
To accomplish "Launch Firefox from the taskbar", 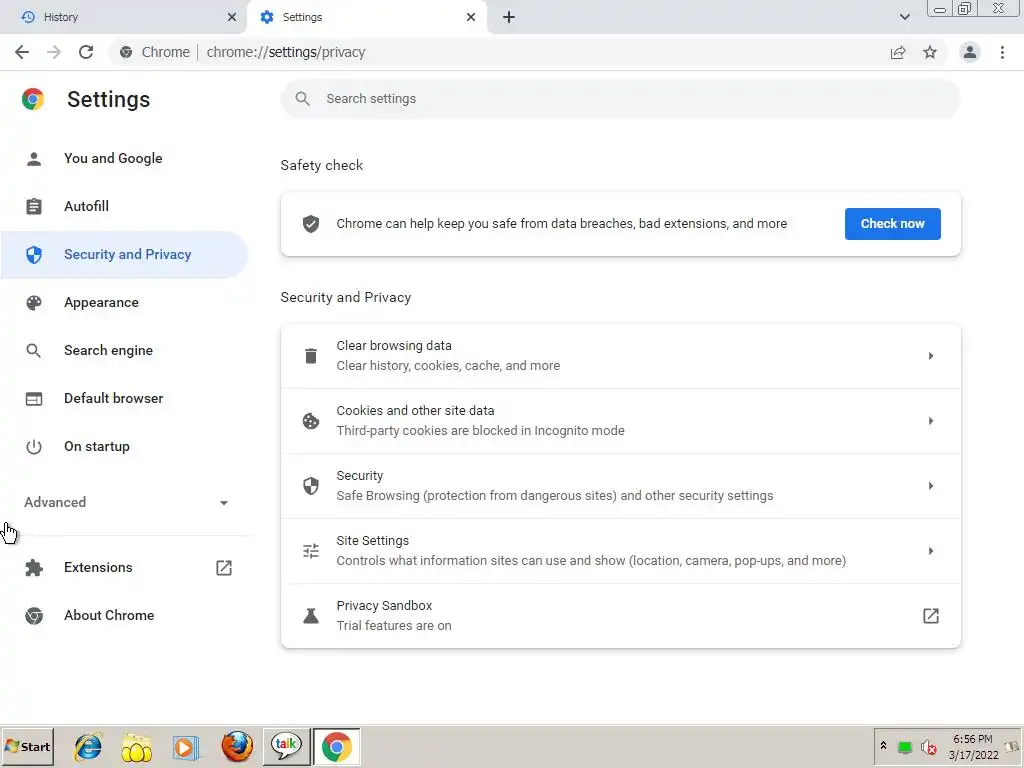I will click(237, 746).
